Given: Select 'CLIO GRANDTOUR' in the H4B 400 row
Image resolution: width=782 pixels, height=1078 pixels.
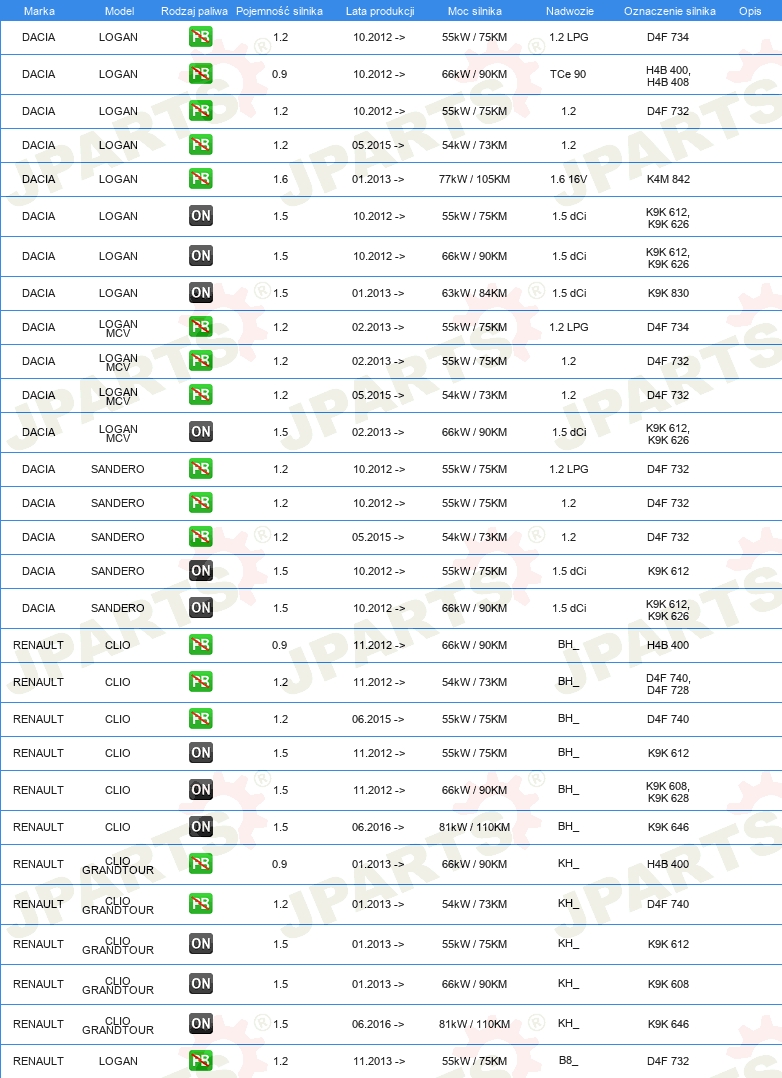Looking at the screenshot, I should [x=118, y=866].
